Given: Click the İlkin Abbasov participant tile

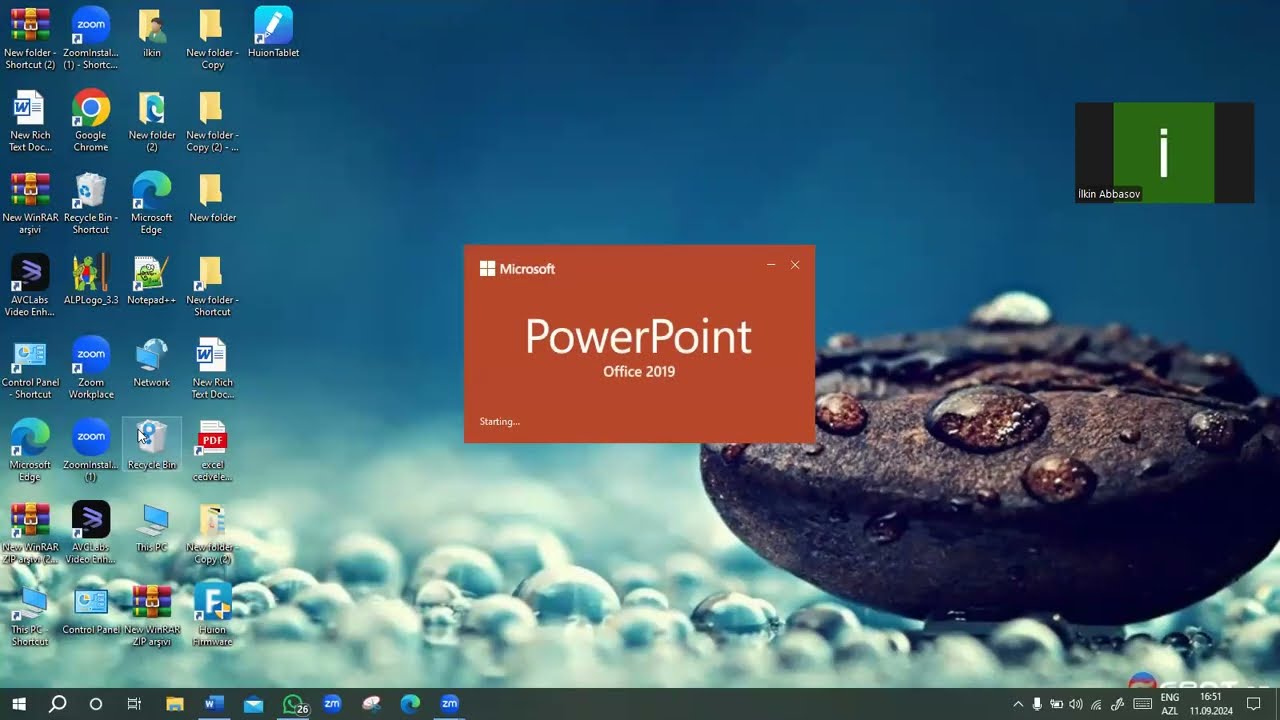Looking at the screenshot, I should point(1164,152).
